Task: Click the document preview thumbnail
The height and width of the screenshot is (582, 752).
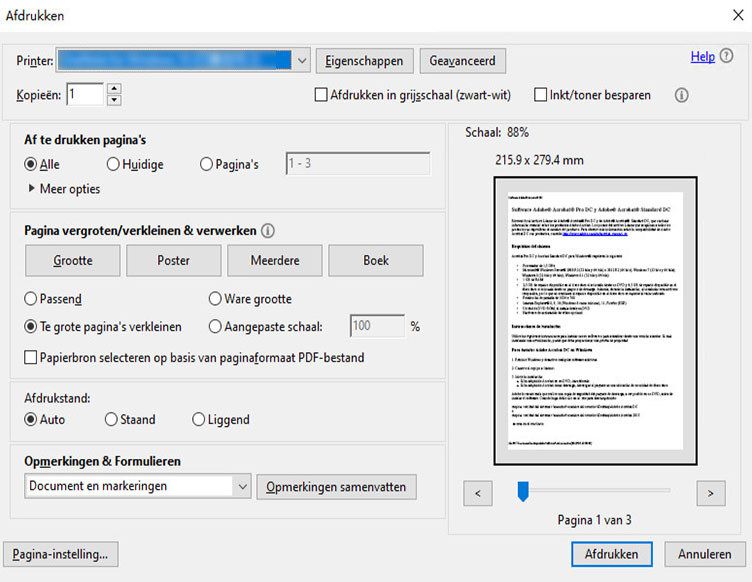Action: pos(596,321)
